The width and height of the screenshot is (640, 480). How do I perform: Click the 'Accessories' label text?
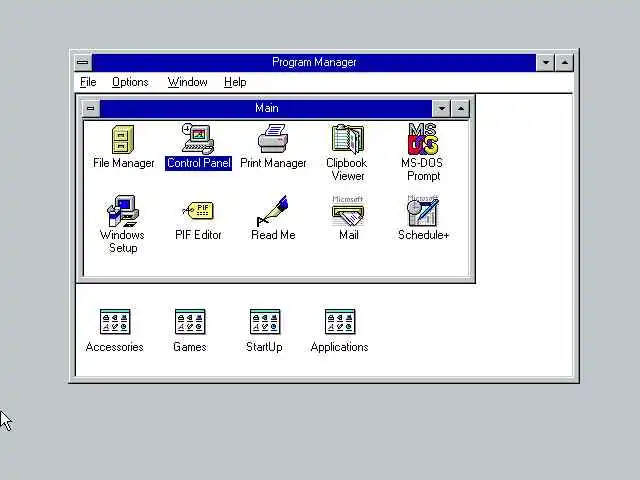115,347
